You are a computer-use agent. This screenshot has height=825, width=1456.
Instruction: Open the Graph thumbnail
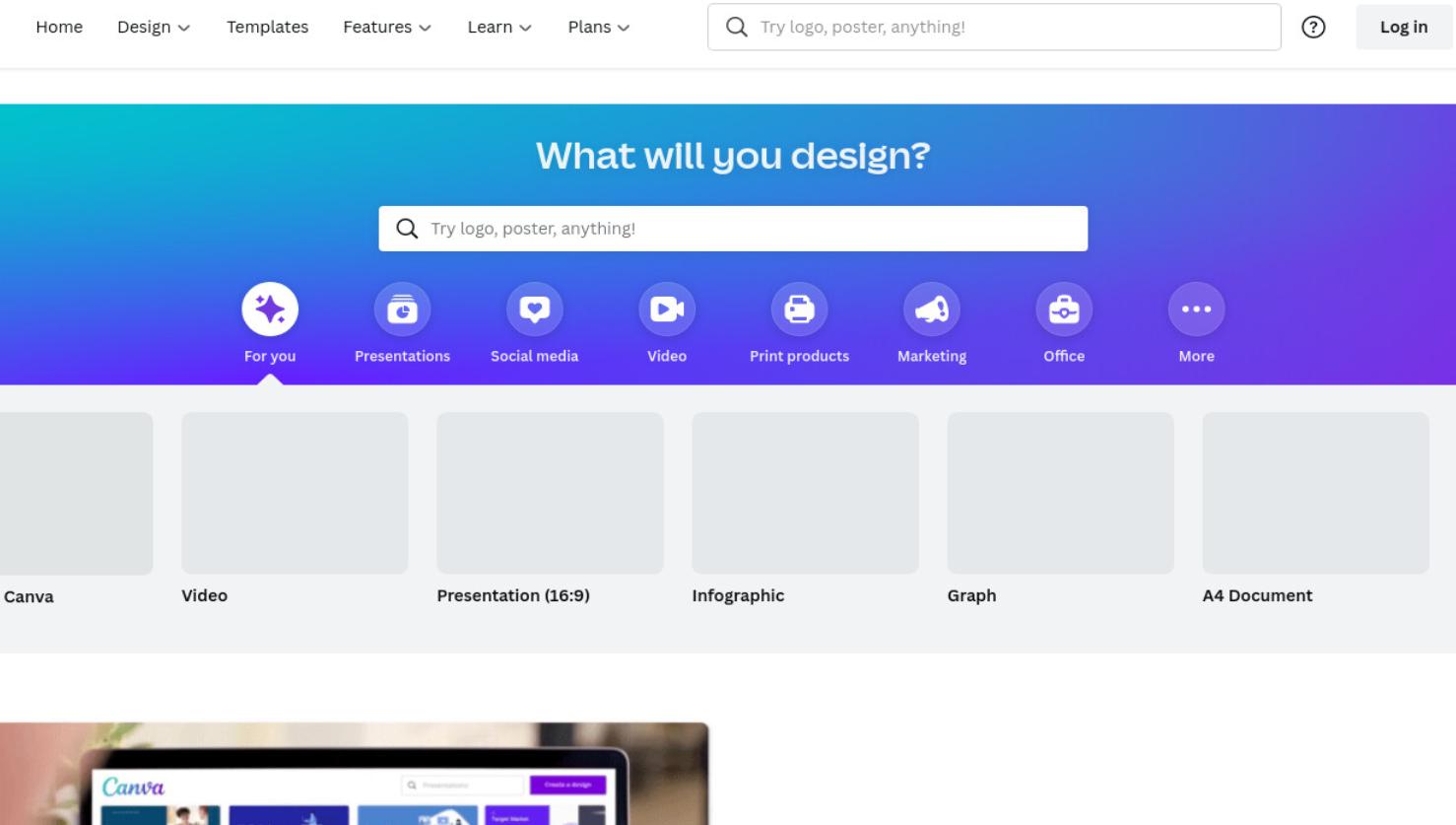point(1060,493)
